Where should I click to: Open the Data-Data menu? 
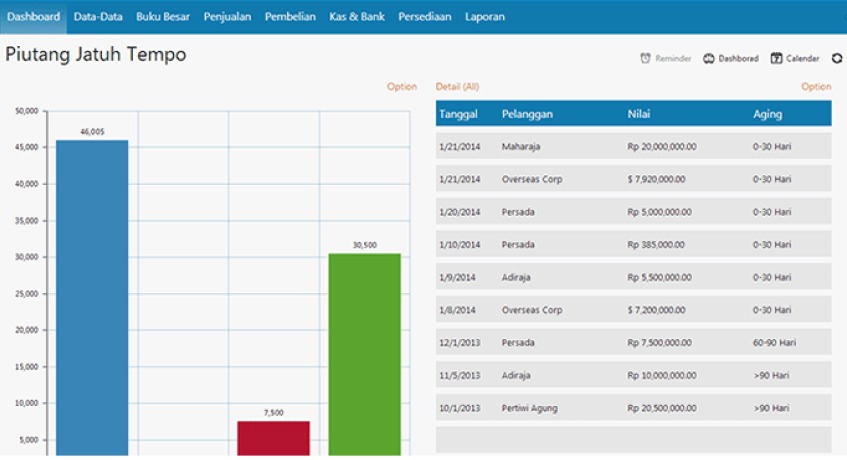(x=98, y=17)
